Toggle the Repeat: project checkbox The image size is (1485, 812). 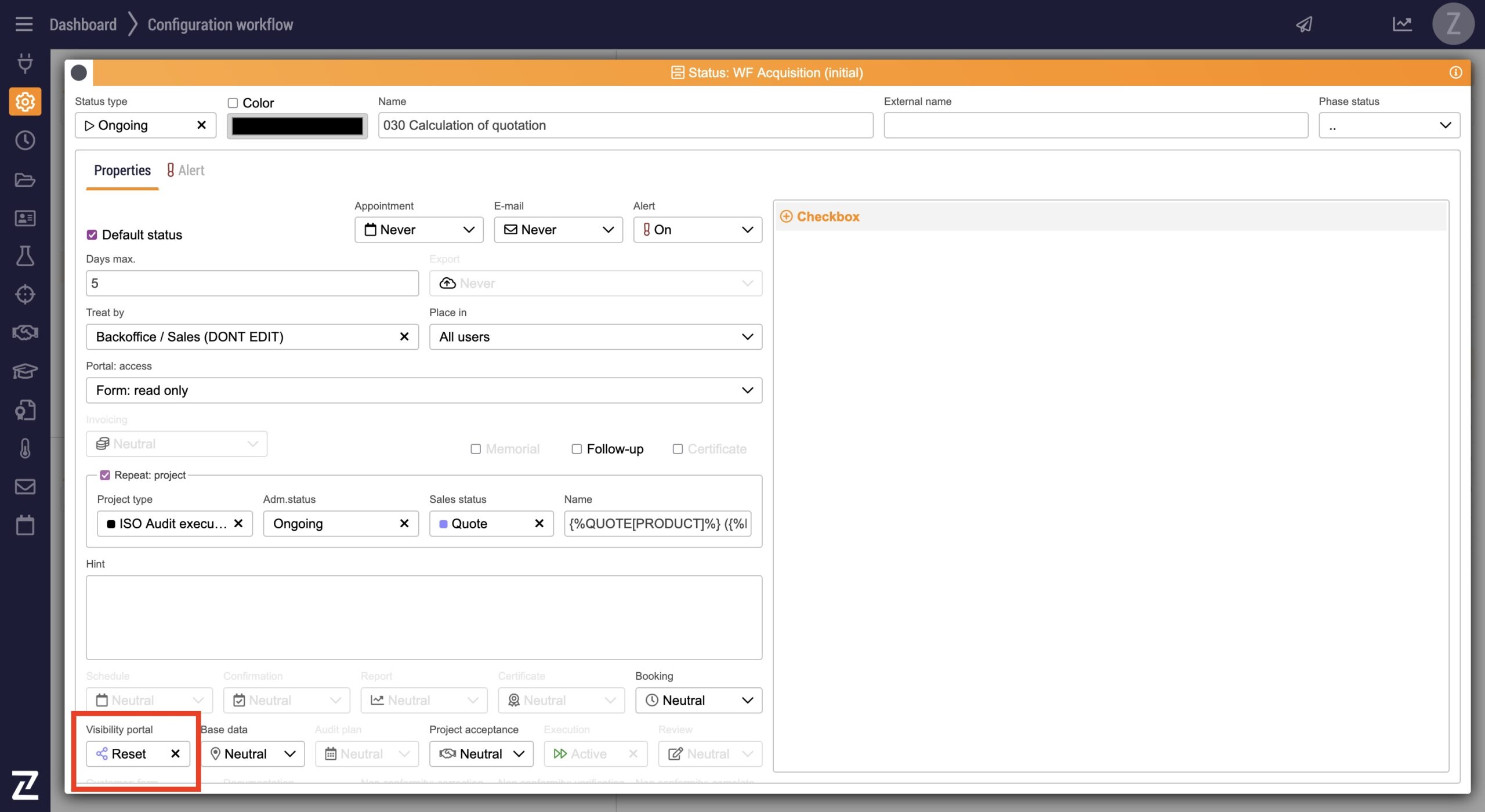(105, 475)
